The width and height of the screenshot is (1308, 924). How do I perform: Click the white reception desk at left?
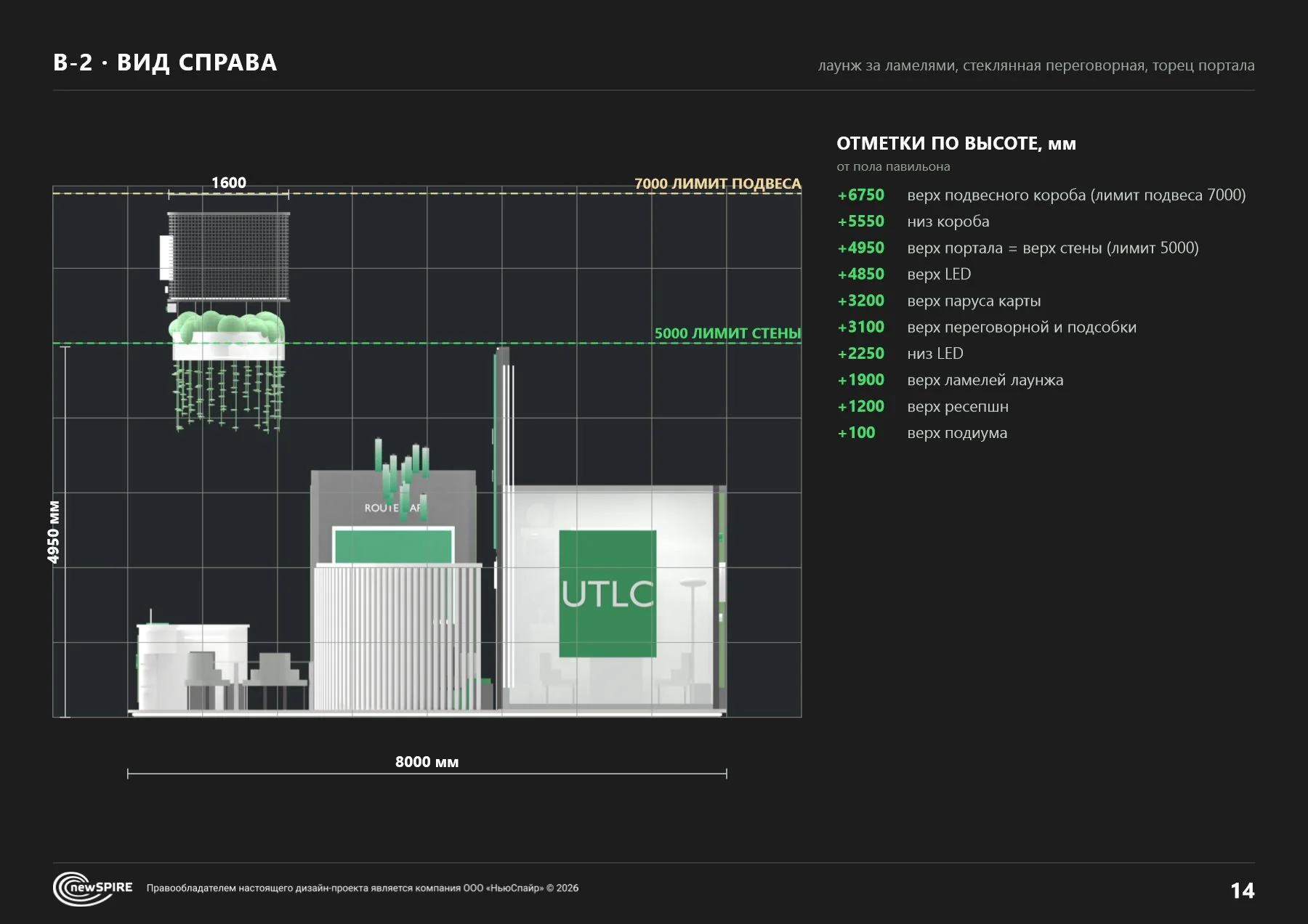(193, 666)
